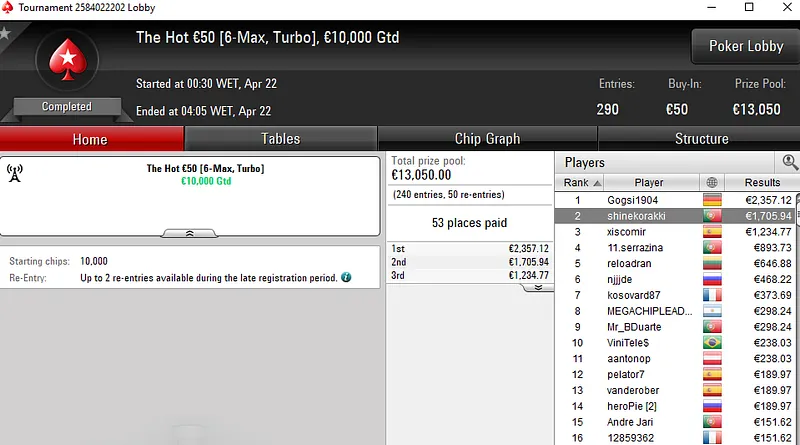Click the Poker Lobby button
Image resolution: width=800 pixels, height=445 pixels.
point(745,46)
